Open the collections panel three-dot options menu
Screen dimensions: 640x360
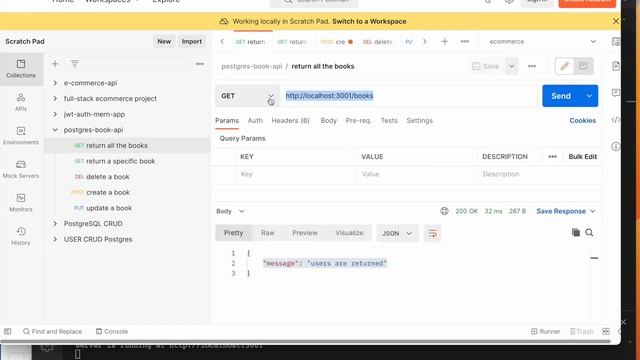[x=200, y=64]
